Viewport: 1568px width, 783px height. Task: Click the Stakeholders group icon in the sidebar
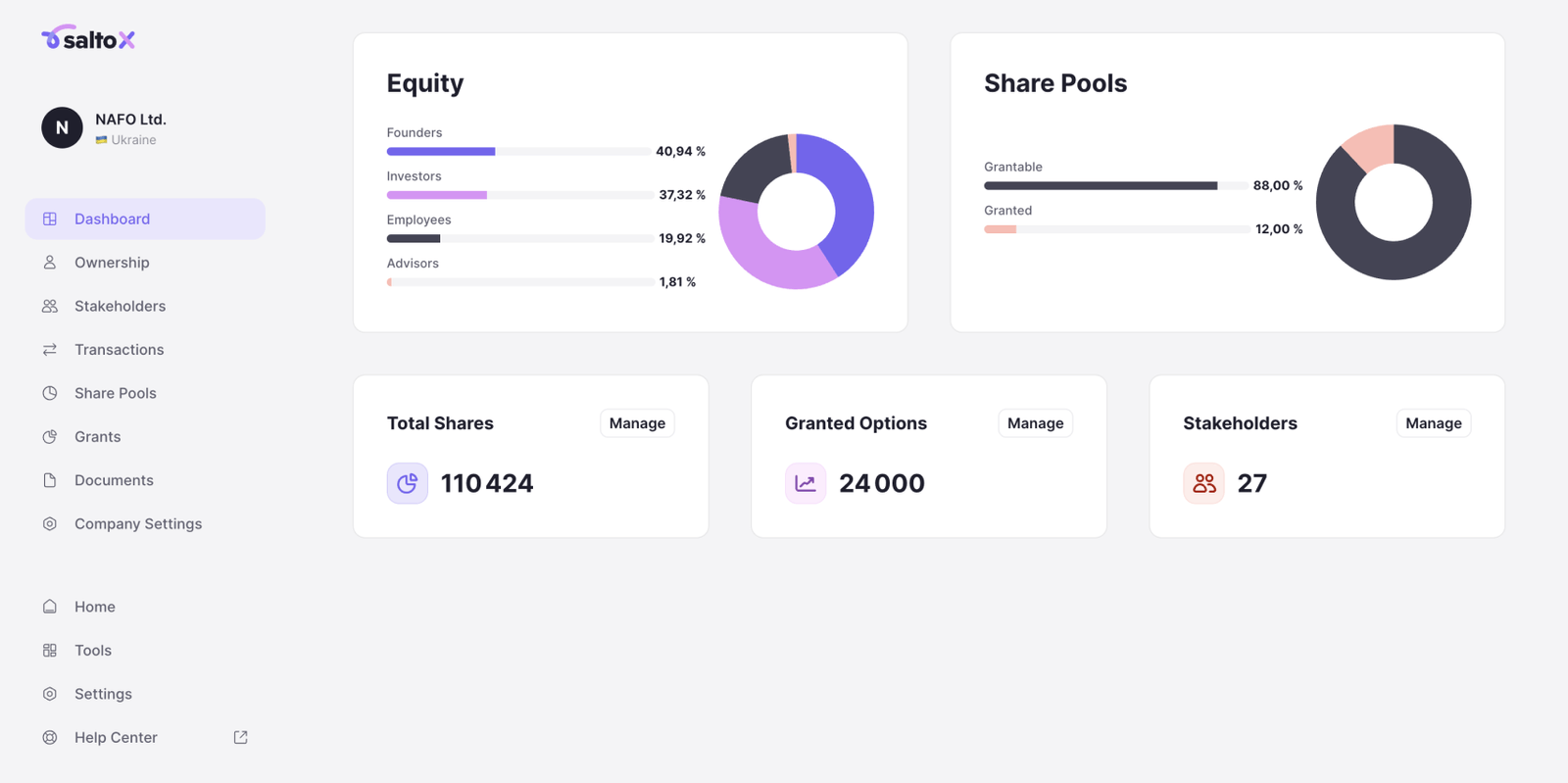tap(49, 306)
